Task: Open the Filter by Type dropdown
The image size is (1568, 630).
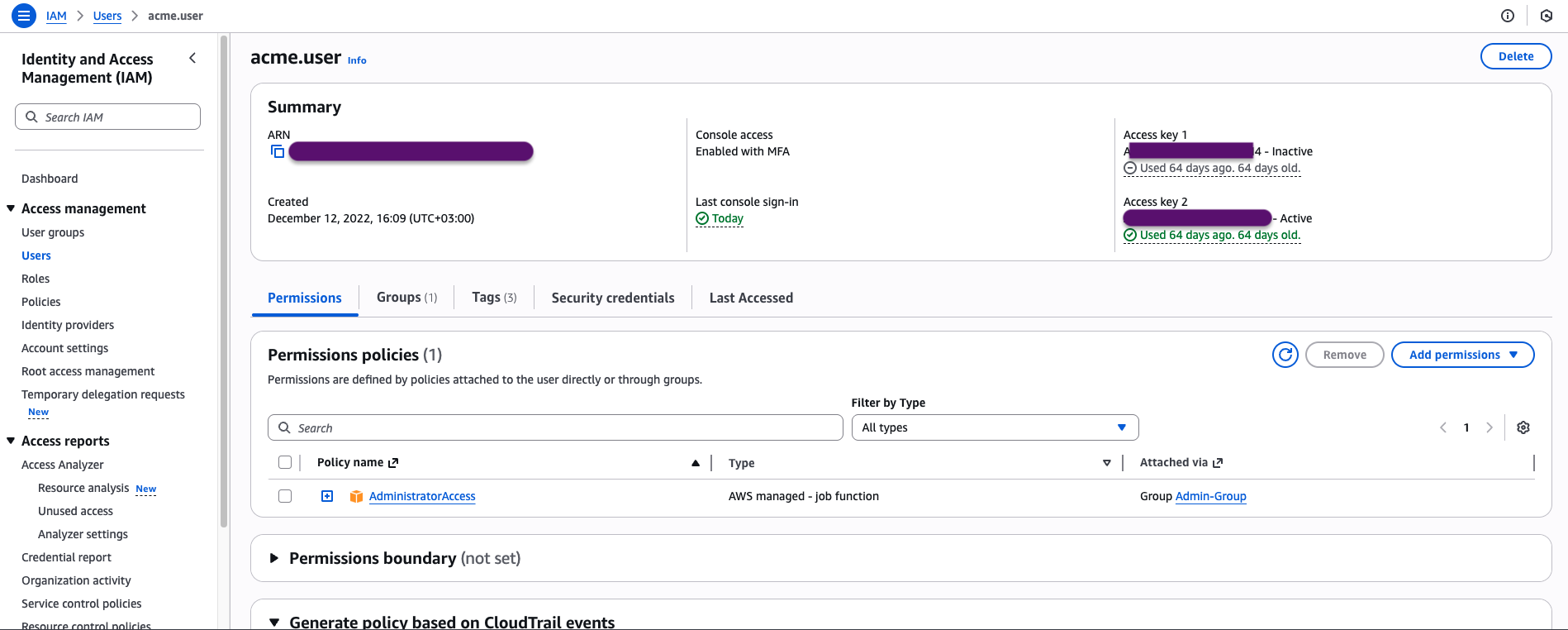Action: [995, 427]
